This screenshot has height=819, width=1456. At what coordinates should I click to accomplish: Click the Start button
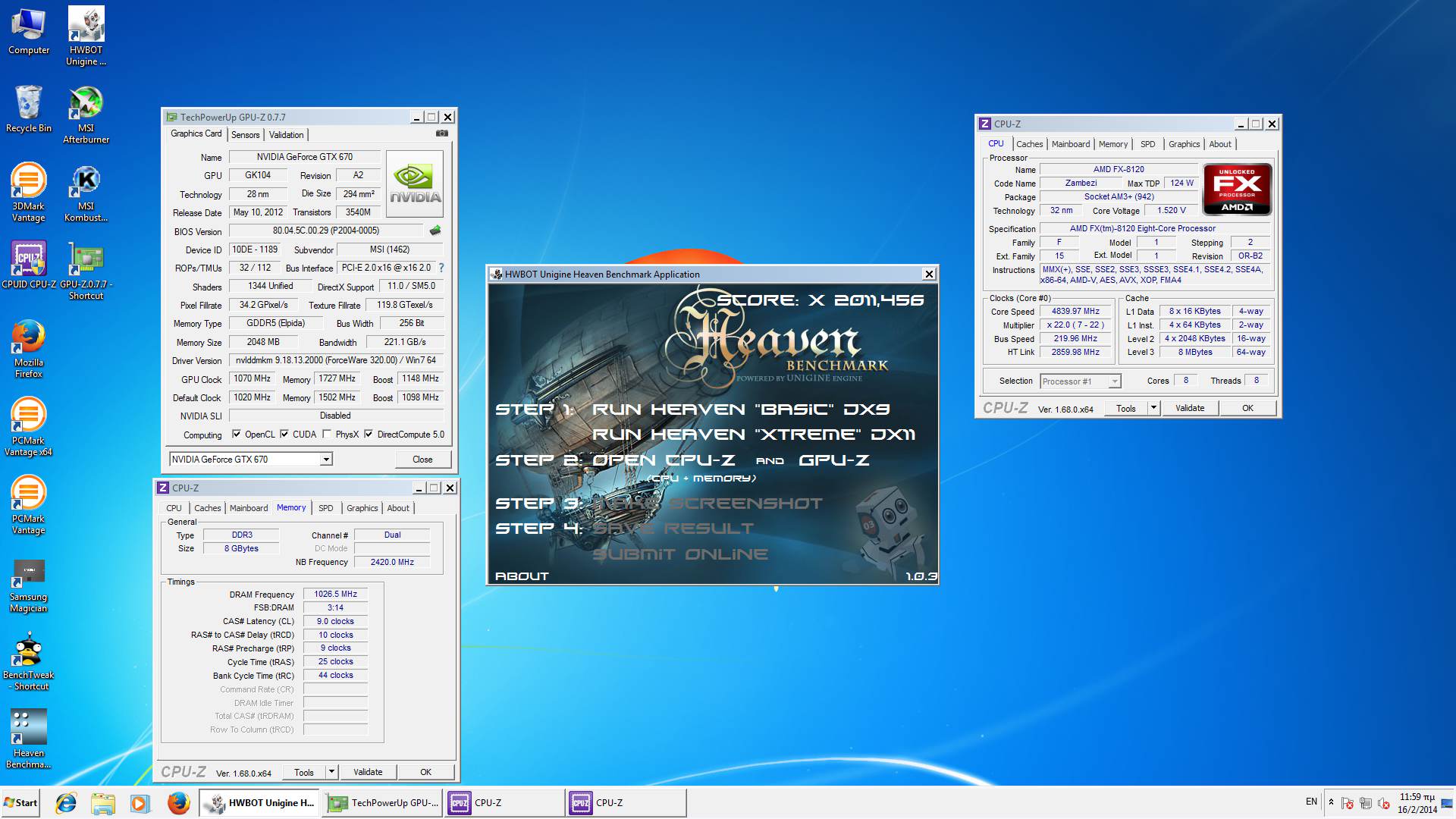point(20,802)
